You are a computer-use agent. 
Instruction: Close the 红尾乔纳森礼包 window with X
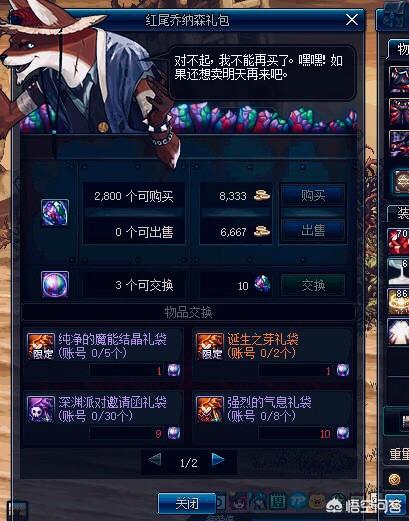[352, 20]
